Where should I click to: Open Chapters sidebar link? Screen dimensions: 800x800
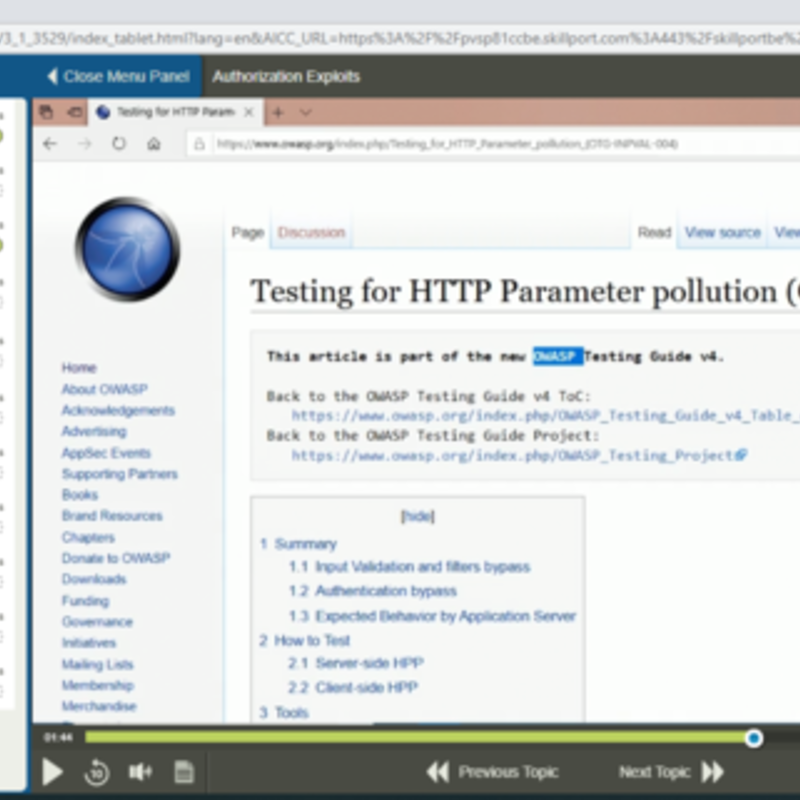tap(88, 537)
